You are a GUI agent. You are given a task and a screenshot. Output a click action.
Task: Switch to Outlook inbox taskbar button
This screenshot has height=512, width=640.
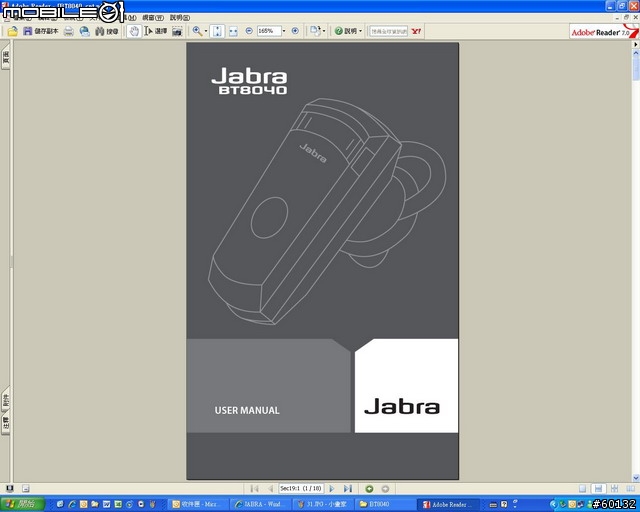[198, 504]
